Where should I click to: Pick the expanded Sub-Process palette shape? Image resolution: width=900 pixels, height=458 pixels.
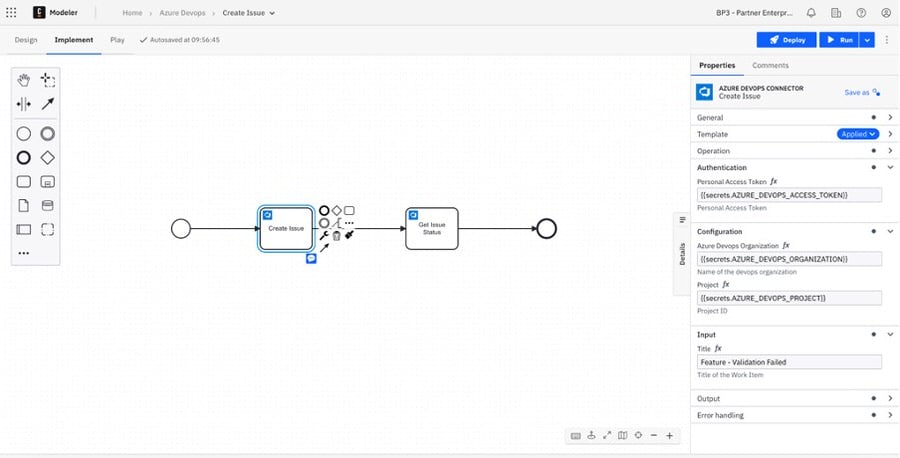point(48,182)
